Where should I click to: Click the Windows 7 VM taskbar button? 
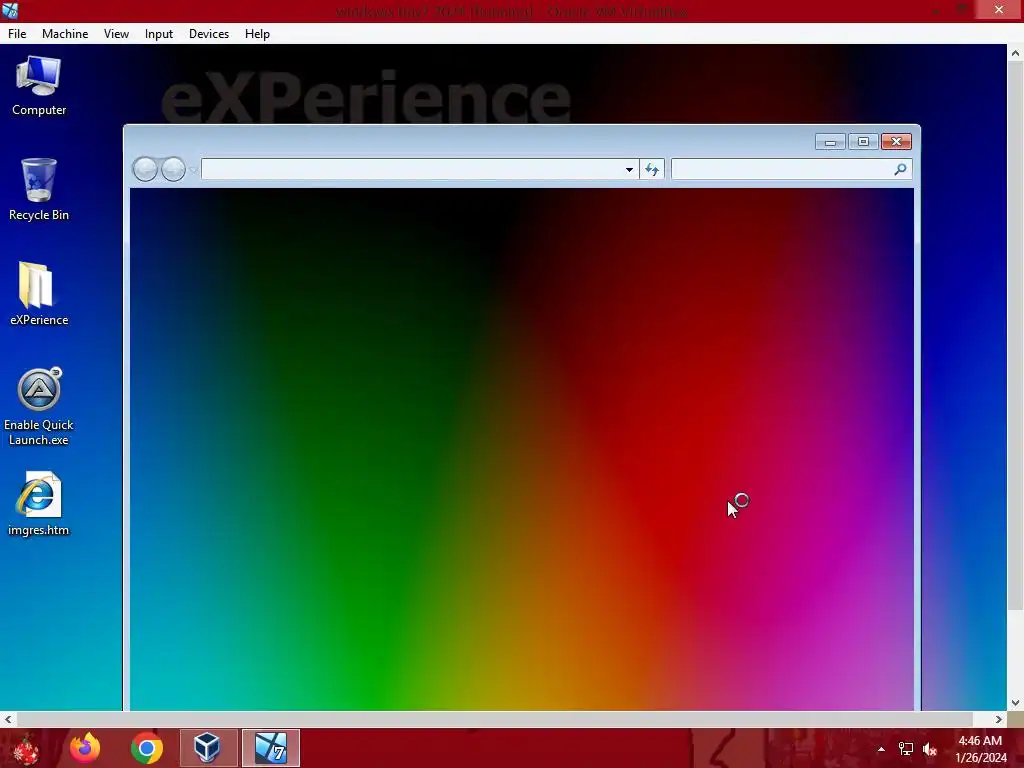pos(271,748)
